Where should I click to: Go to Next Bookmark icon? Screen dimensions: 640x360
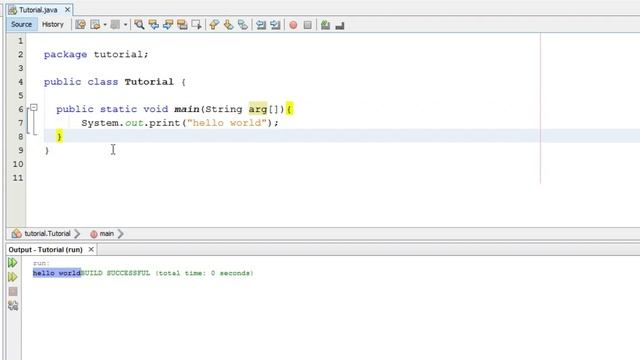[228, 25]
